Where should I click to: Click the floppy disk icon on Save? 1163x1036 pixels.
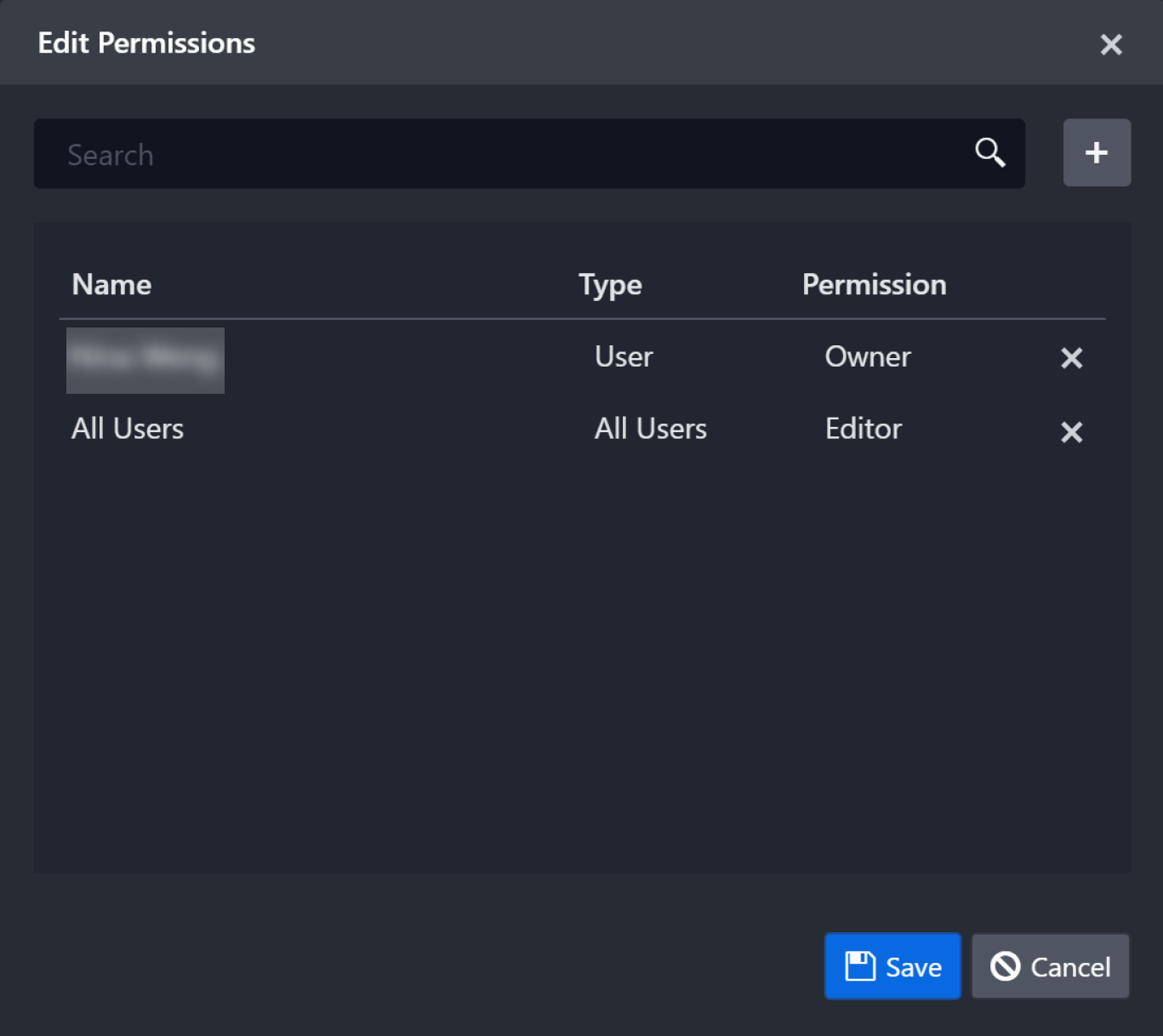(859, 966)
